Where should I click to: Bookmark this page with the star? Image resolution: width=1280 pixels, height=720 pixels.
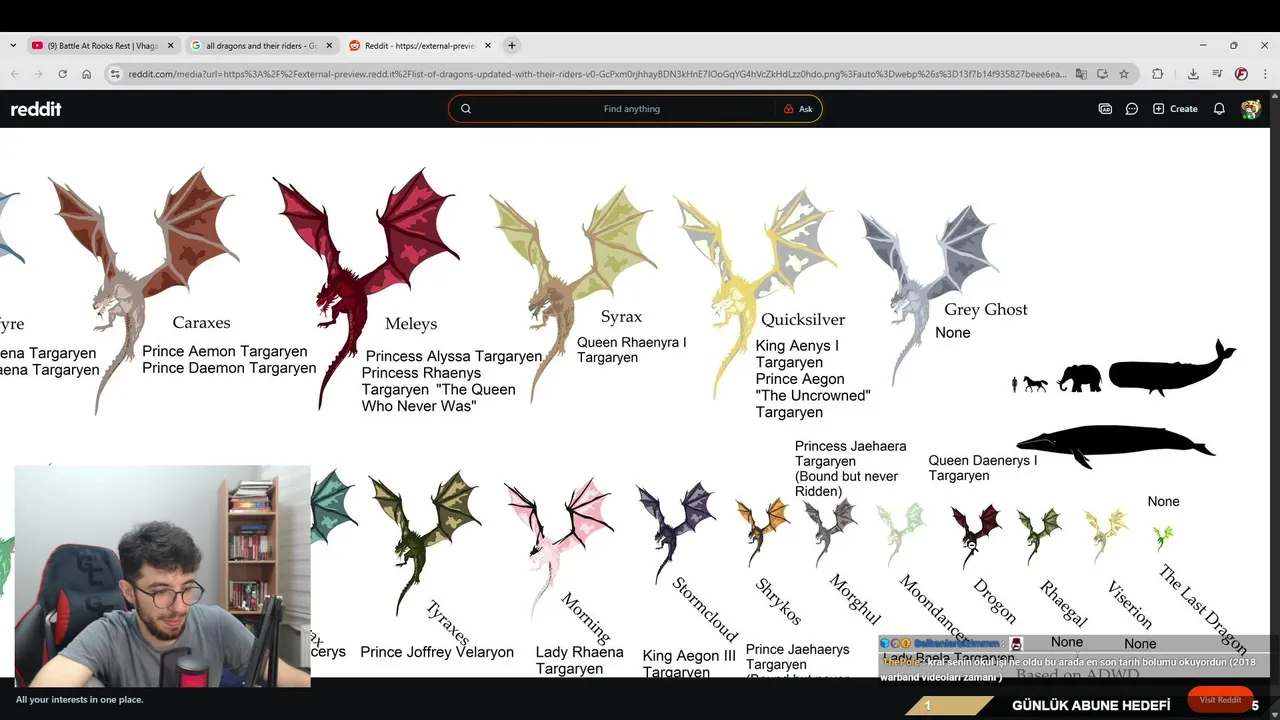(1124, 74)
